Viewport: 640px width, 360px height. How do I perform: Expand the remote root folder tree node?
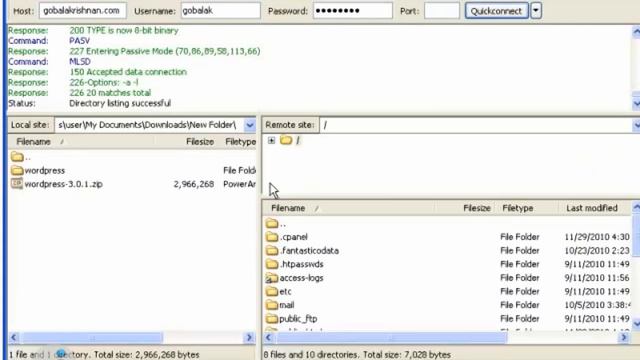pos(271,140)
